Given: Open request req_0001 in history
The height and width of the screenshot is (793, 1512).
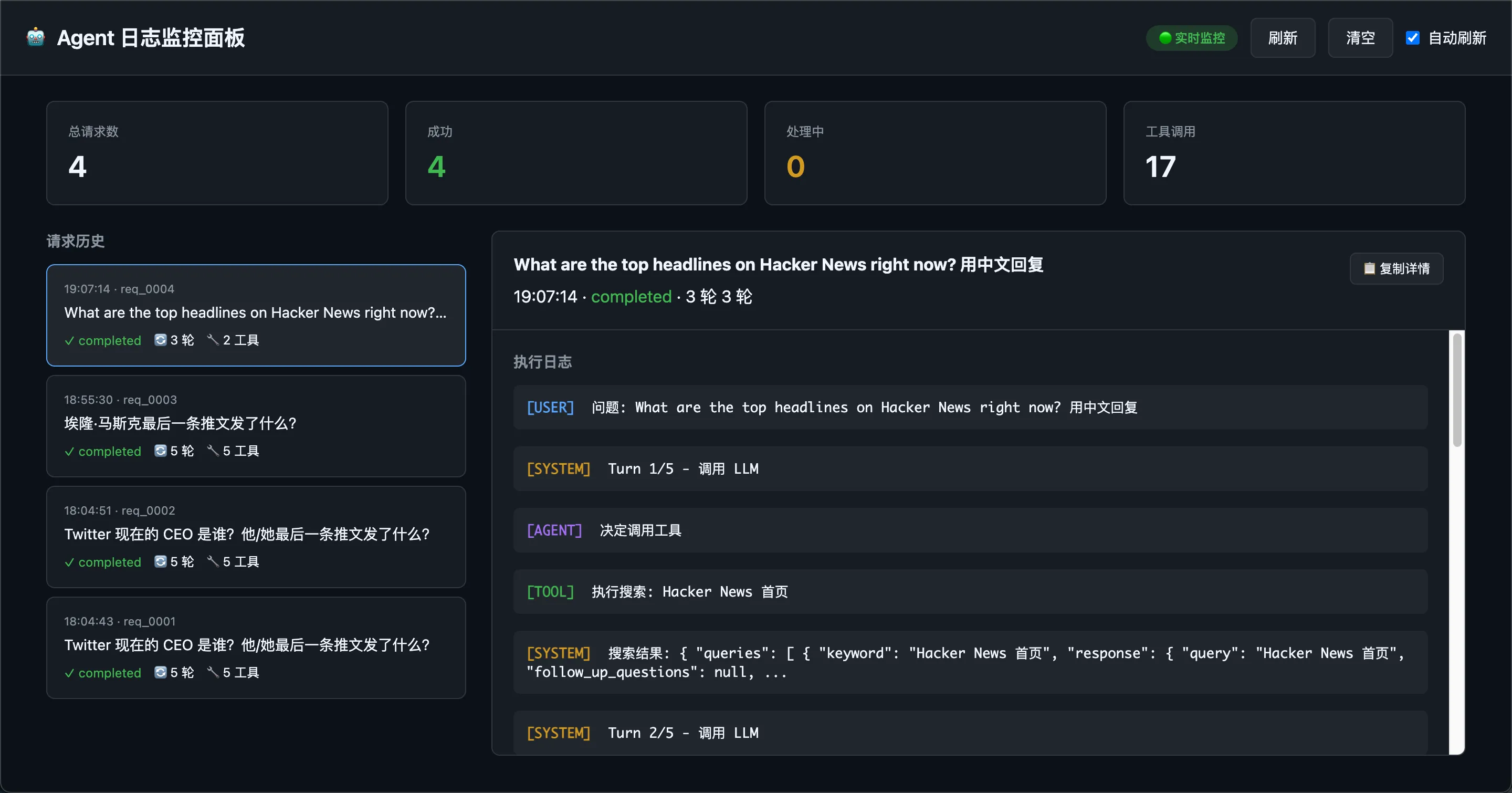Looking at the screenshot, I should [x=256, y=648].
